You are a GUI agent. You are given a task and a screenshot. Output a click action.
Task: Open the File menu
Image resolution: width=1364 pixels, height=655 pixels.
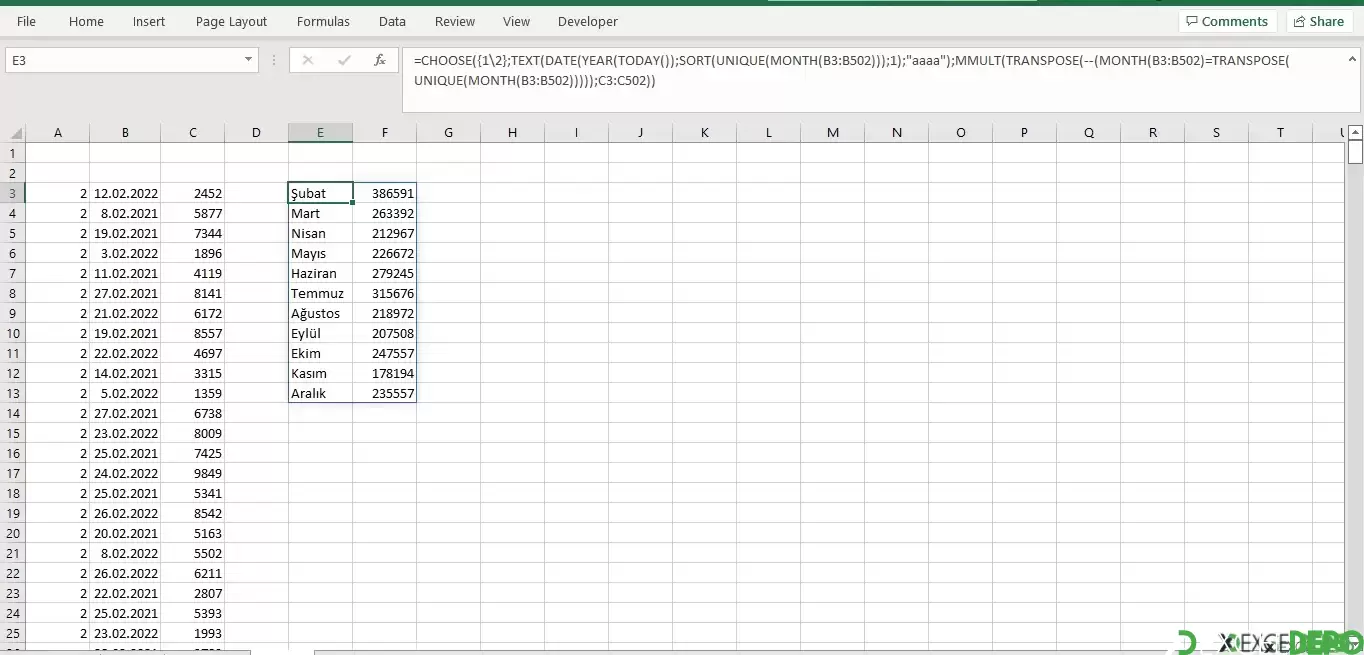[x=26, y=21]
